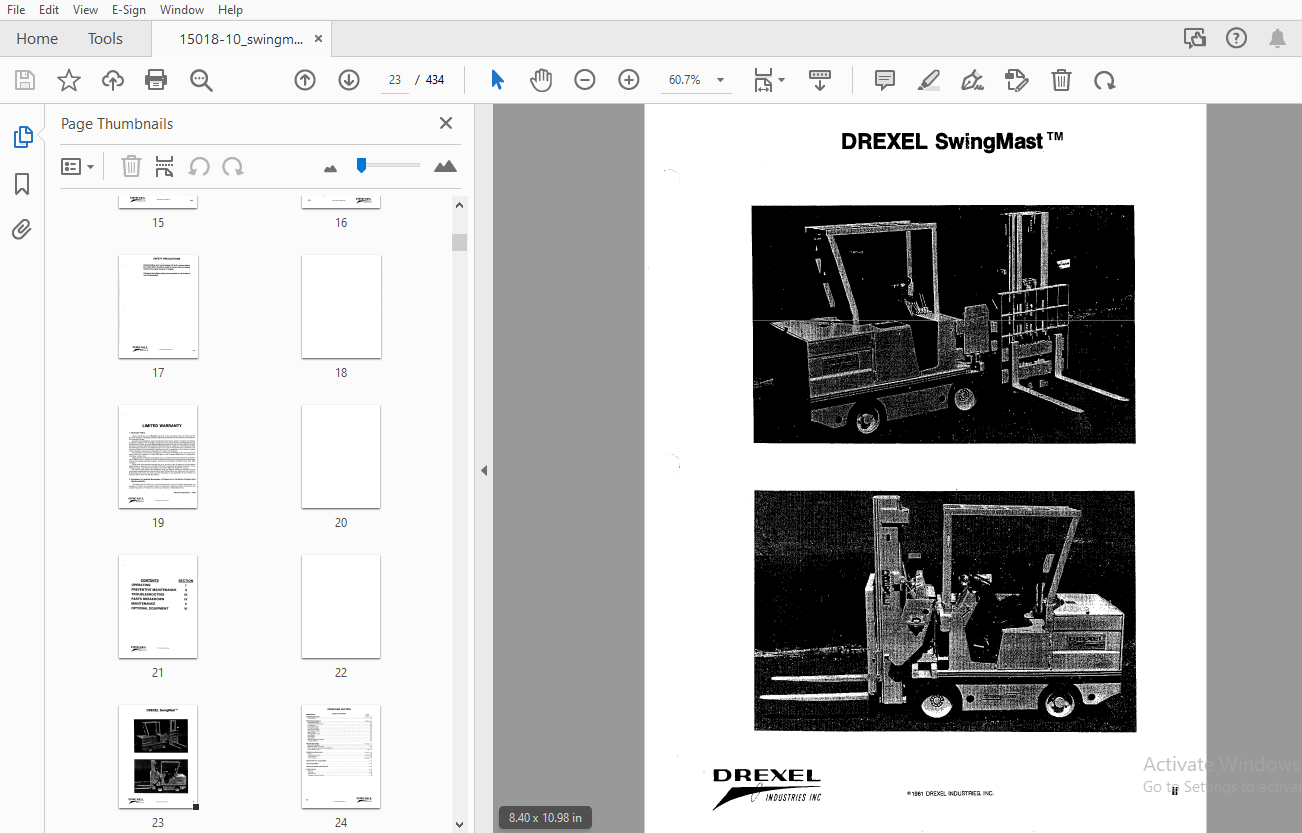The image size is (1302, 833).
Task: Switch to the Tools tab
Action: (105, 39)
